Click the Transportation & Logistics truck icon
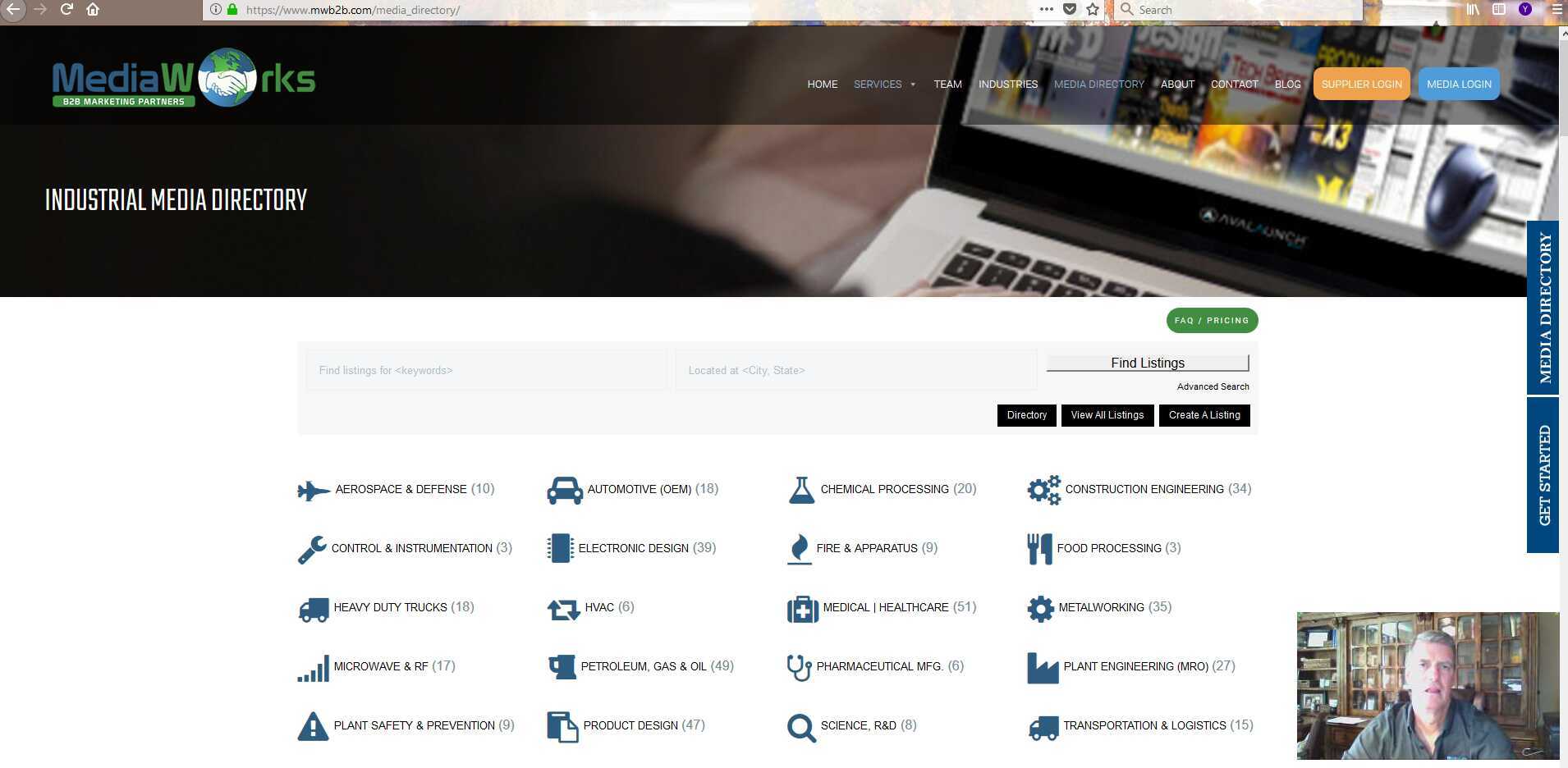This screenshot has height=768, width=1568. click(1043, 728)
